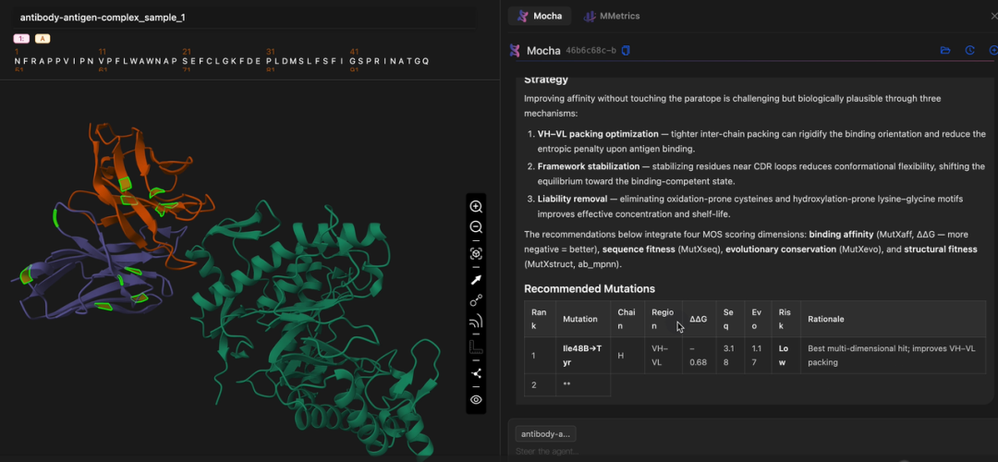Click the branching nodes icon in viewer toolbar
This screenshot has width=998, height=462.
[x=475, y=374]
